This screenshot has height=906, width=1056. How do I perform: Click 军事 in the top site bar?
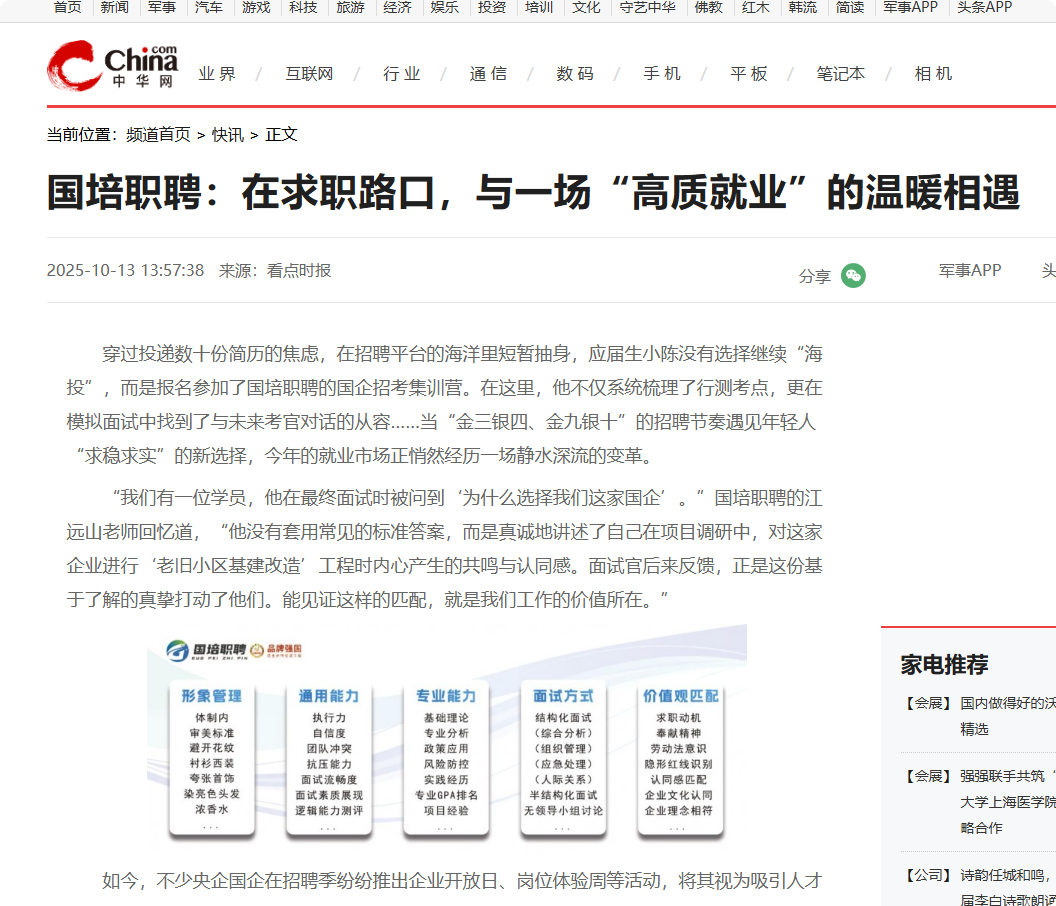click(162, 7)
